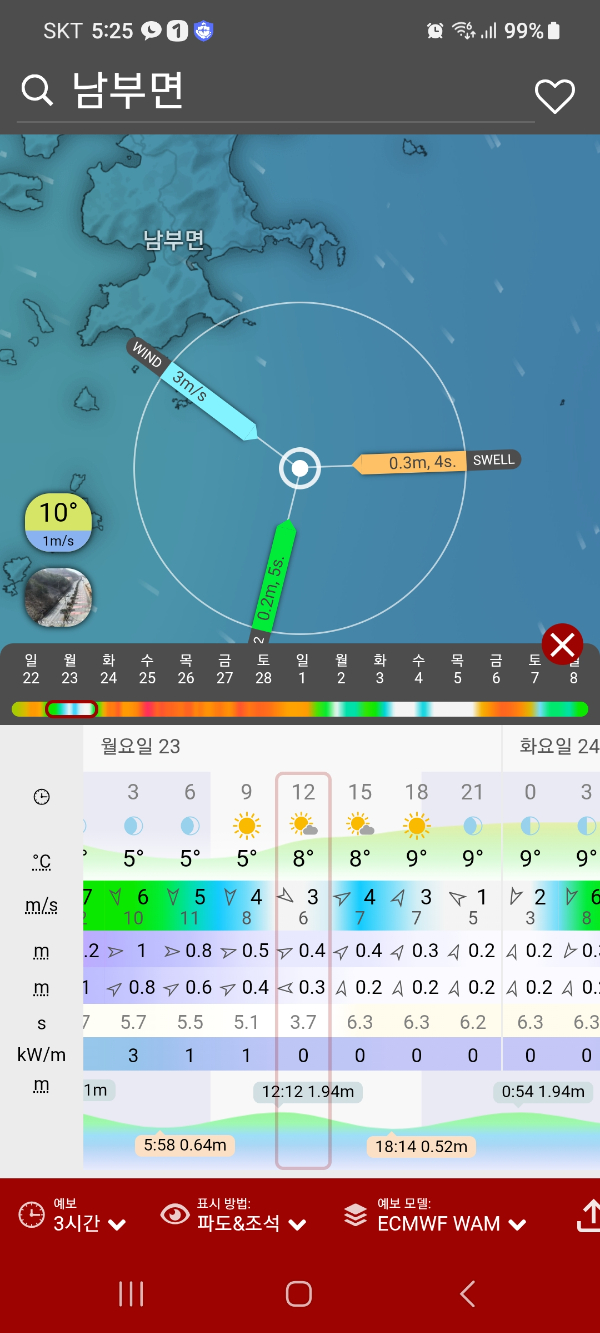Tap the alarm icon in status bar
The image size is (600, 1333).
[435, 31]
